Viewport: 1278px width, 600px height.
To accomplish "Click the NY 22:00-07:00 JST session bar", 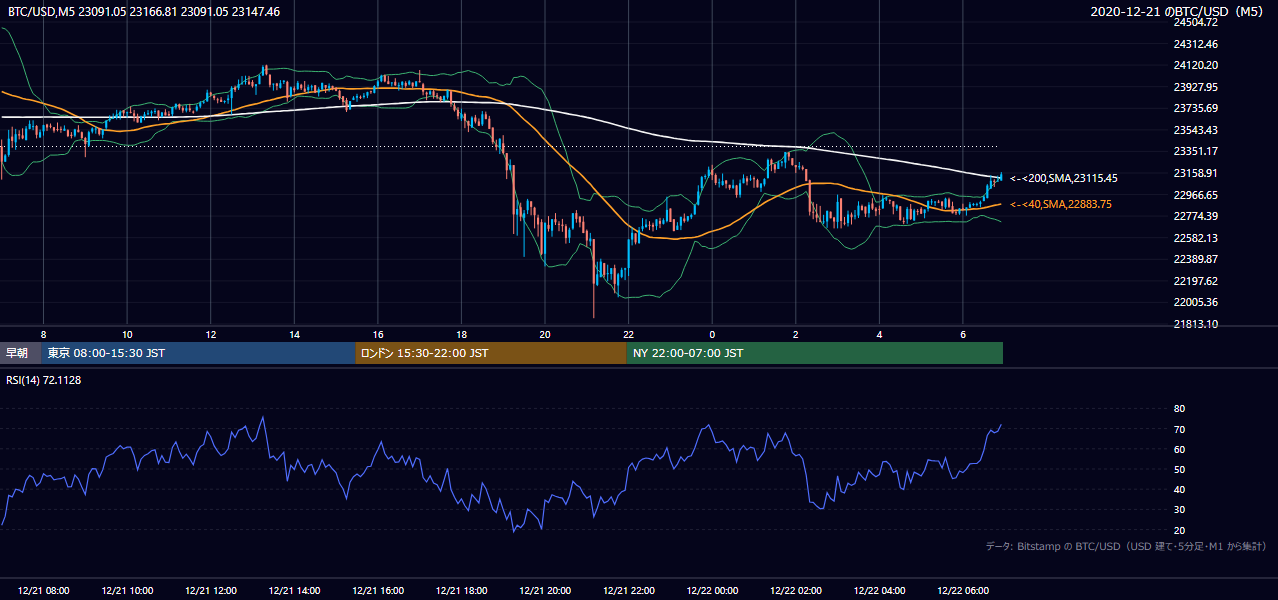I will click(x=815, y=353).
